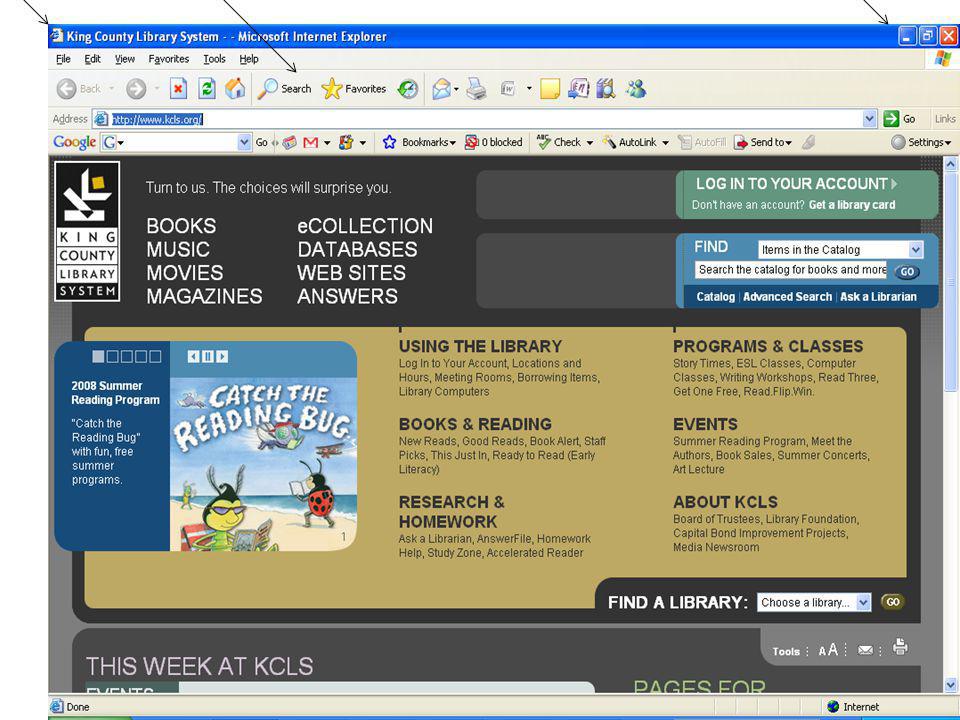Image resolution: width=960 pixels, height=720 pixels.
Task: Click the page print icon in Tools bar
Action: point(899,647)
